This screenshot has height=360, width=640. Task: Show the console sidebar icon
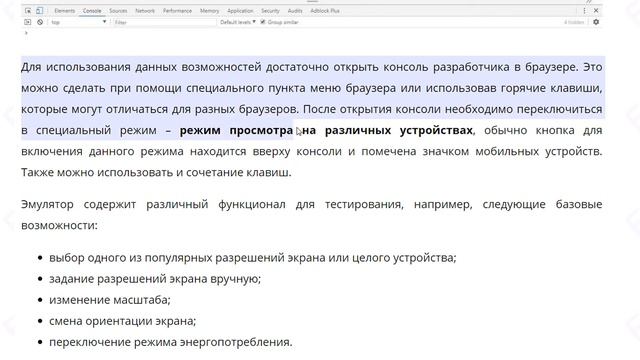pyautogui.click(x=28, y=22)
